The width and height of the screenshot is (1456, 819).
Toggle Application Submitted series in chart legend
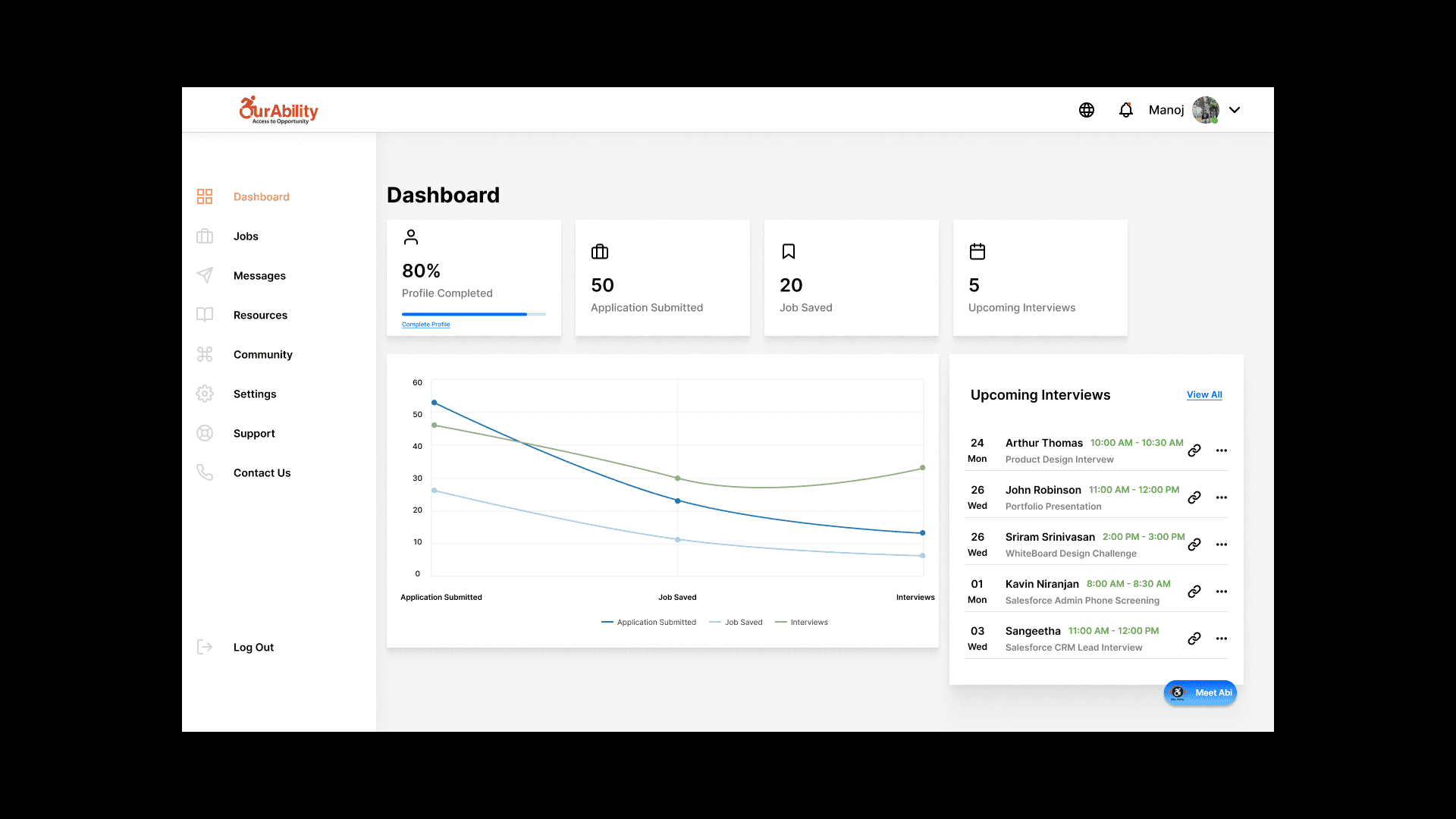pyautogui.click(x=648, y=623)
